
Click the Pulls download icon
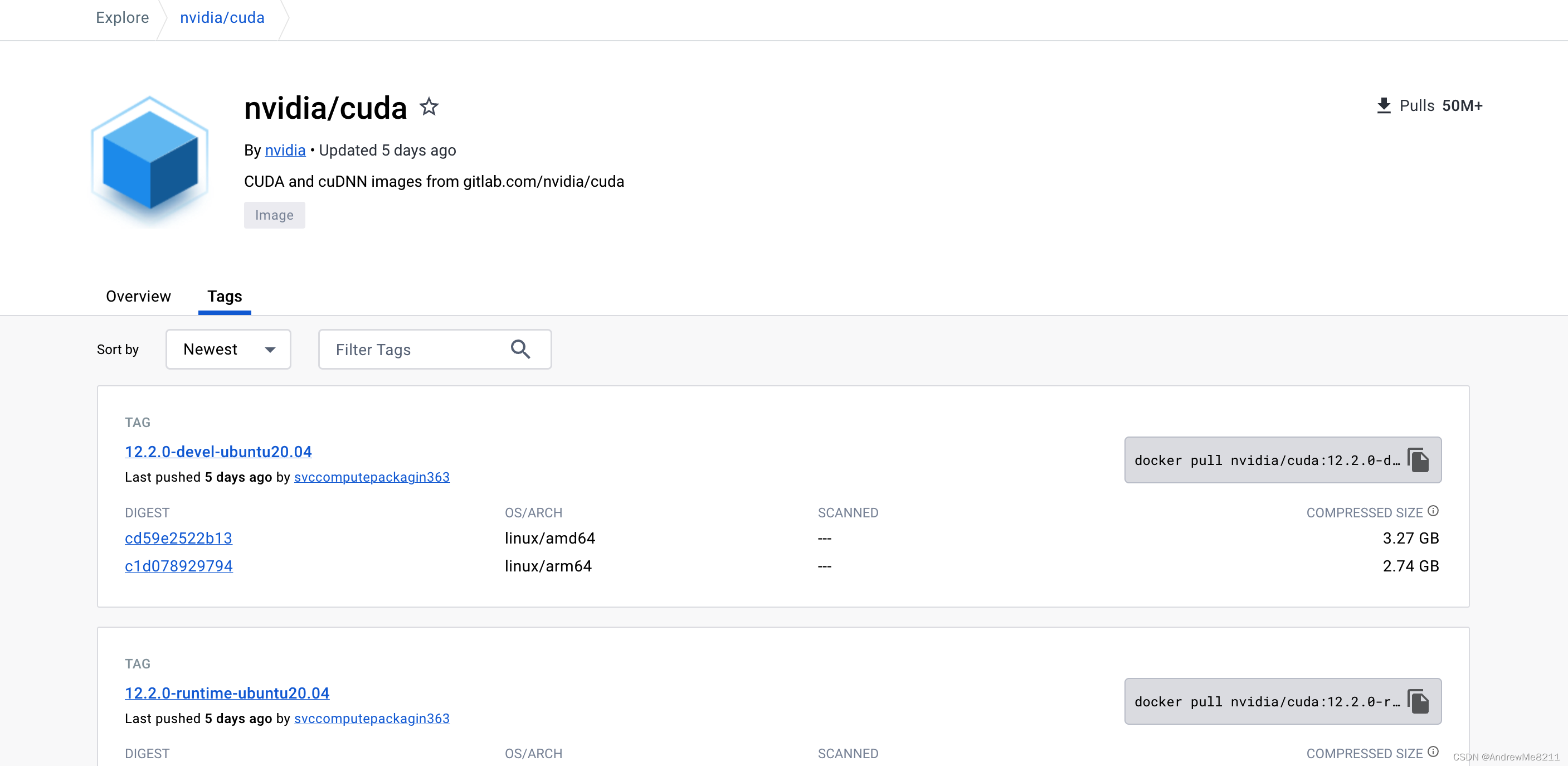pyautogui.click(x=1384, y=106)
